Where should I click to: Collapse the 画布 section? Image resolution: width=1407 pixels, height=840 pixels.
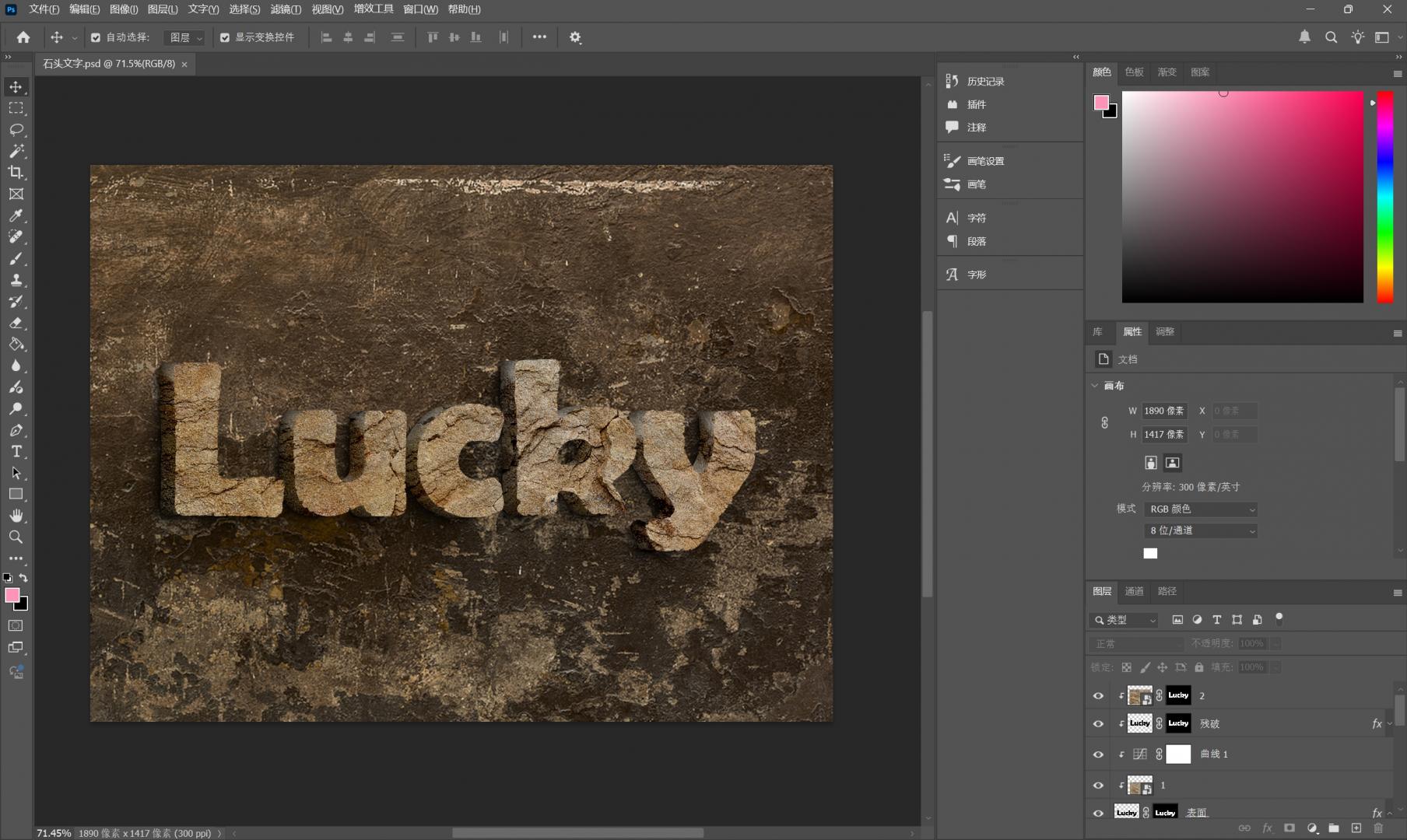coord(1095,386)
